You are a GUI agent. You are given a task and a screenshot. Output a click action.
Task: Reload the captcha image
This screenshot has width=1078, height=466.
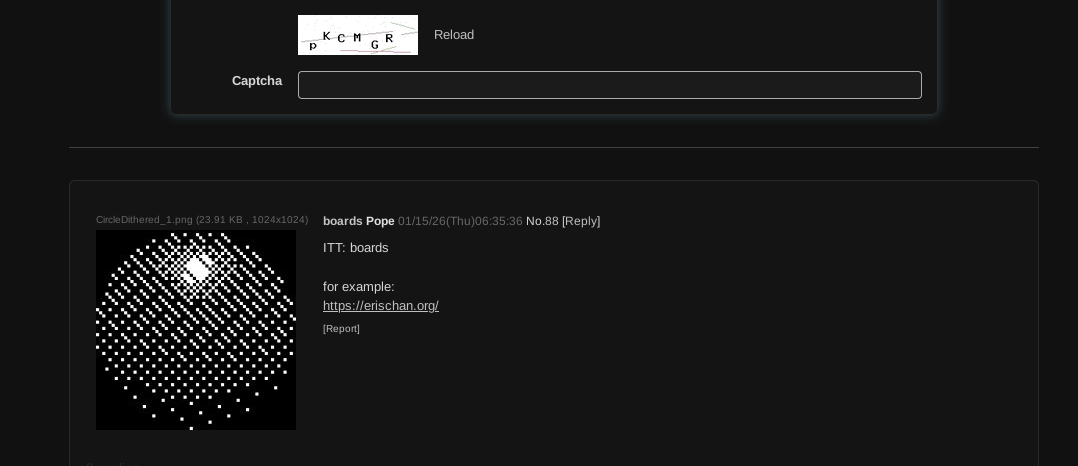point(453,35)
